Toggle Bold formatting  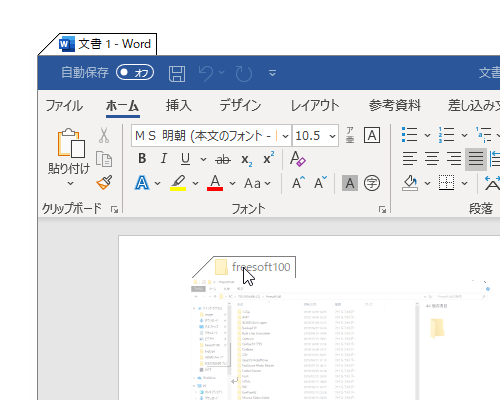142,159
